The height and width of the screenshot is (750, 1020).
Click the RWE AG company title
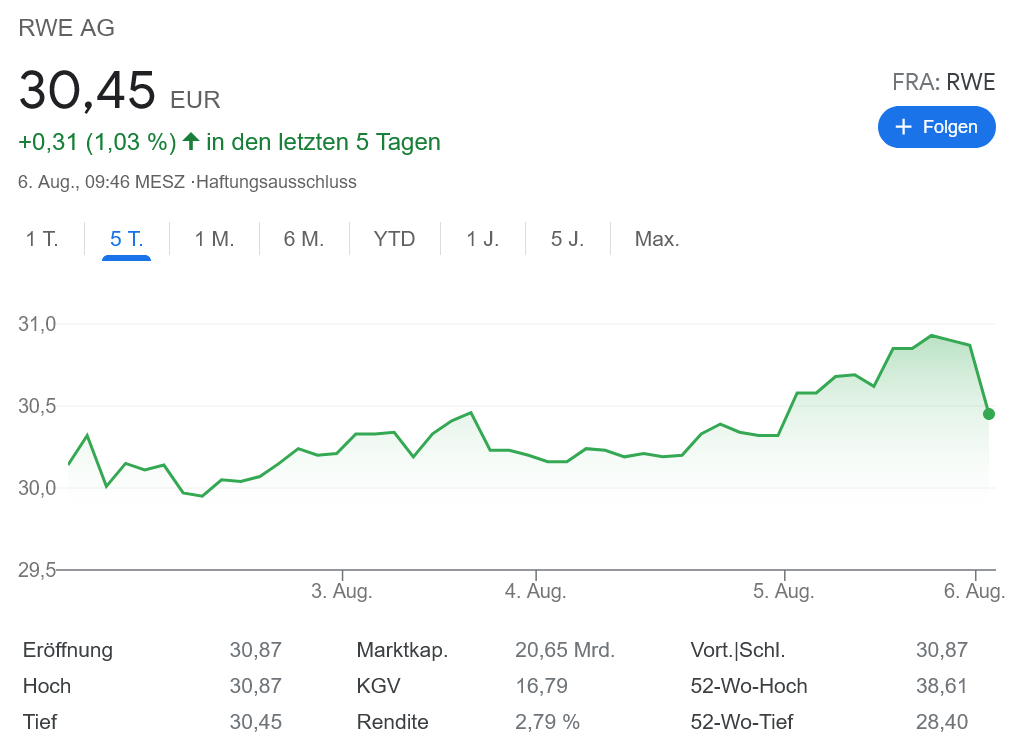[67, 28]
